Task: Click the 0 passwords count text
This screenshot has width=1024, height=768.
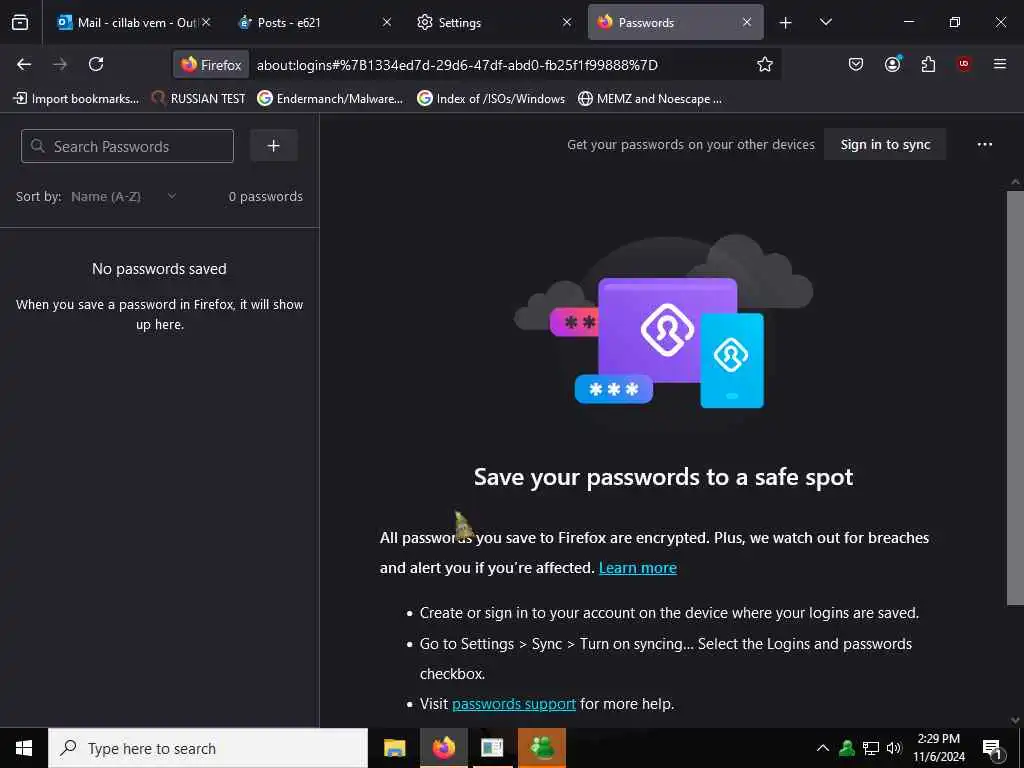Action: (265, 197)
